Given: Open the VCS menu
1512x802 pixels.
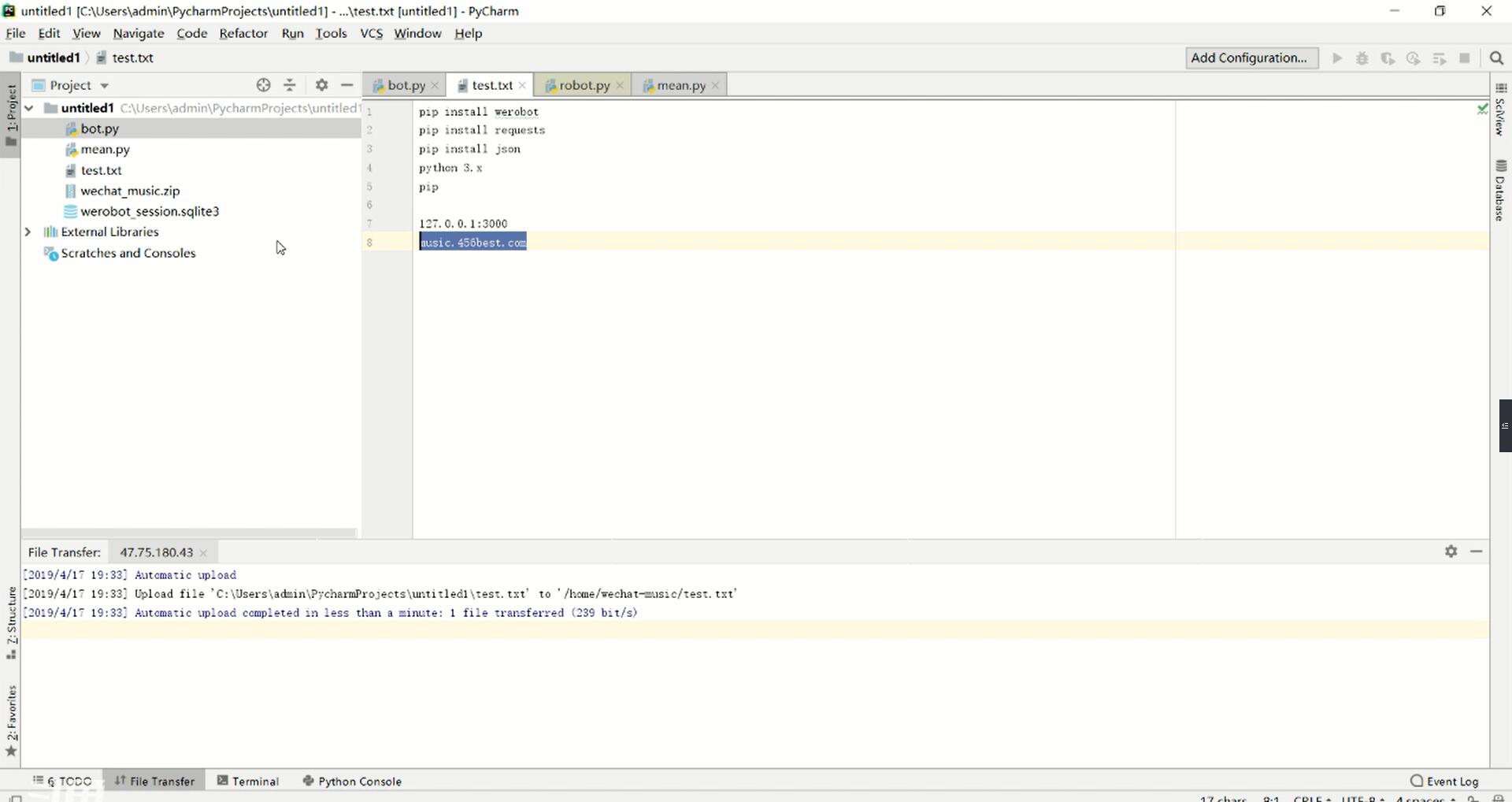Looking at the screenshot, I should coord(371,33).
